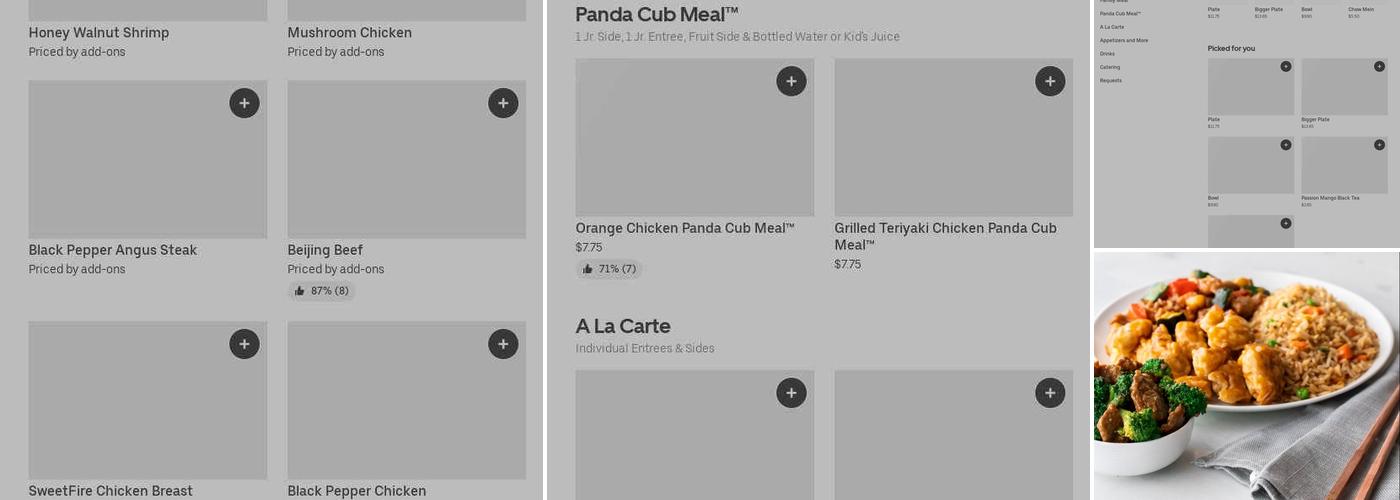Add Orange Chicken Panda Cub Meal

[x=791, y=81]
